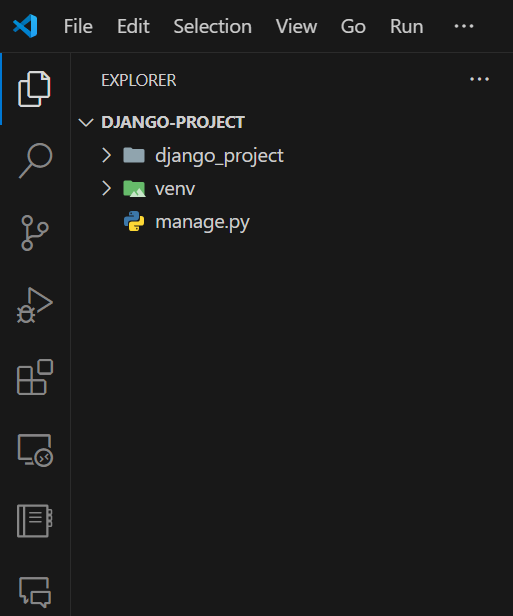The height and width of the screenshot is (616, 513).
Task: Collapse the DJANGO-PROJECT root chevron
Action: pyautogui.click(x=86, y=122)
